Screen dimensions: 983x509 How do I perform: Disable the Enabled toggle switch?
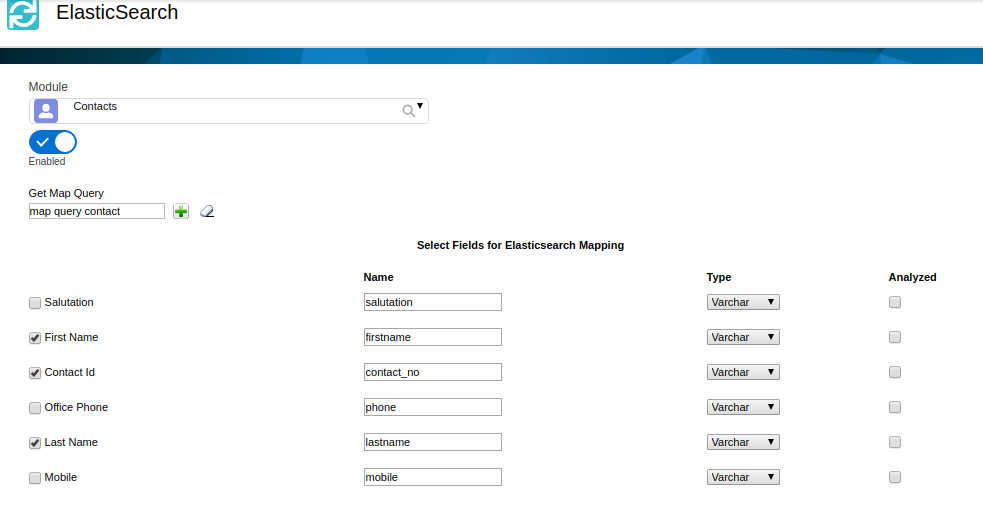pos(53,142)
